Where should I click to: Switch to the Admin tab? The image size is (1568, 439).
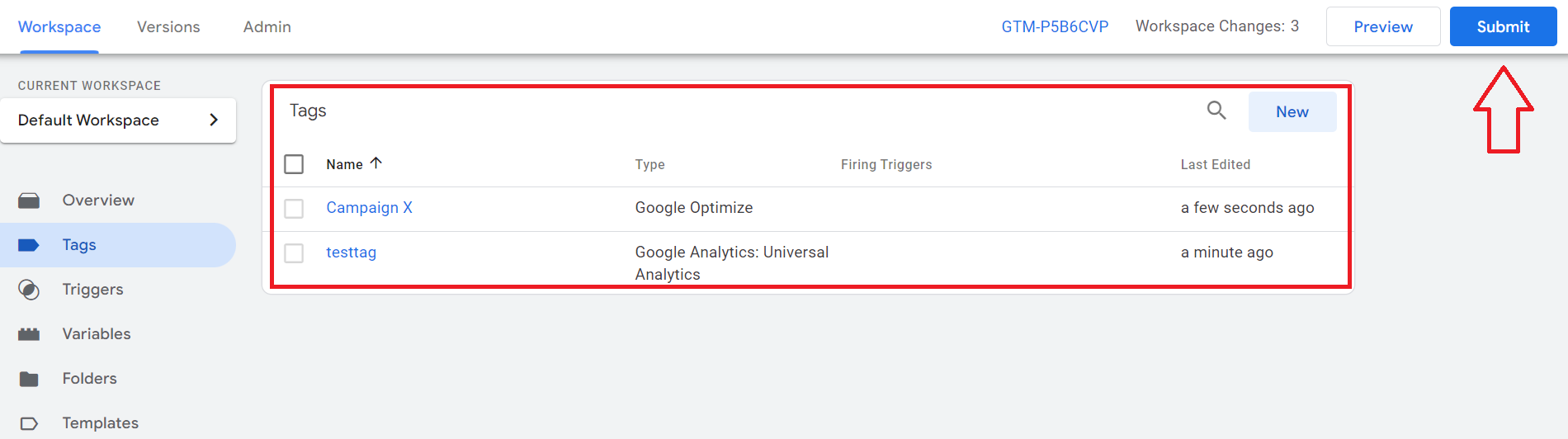pos(267,26)
